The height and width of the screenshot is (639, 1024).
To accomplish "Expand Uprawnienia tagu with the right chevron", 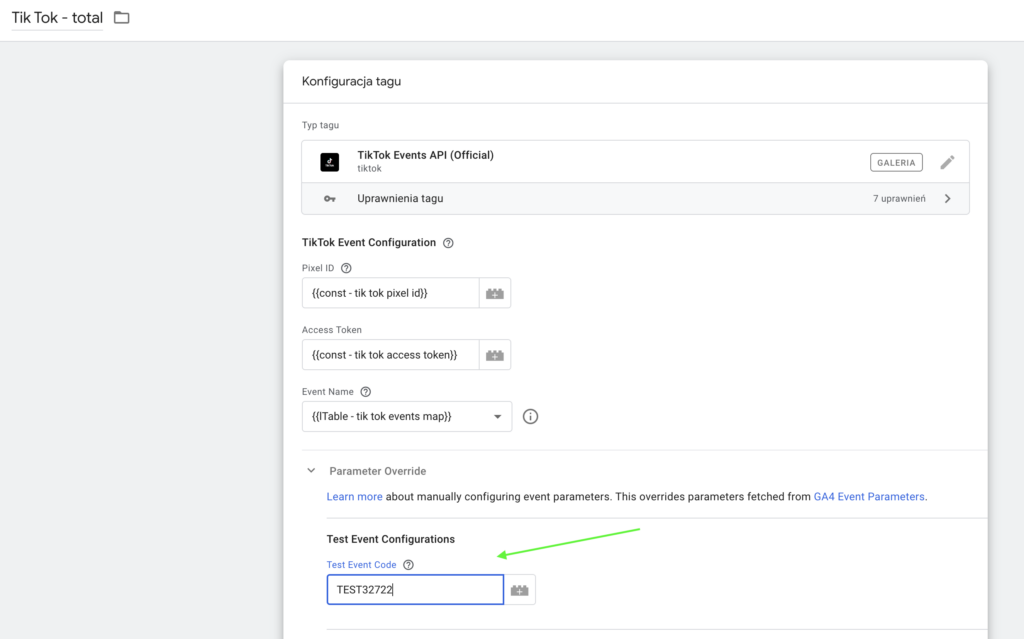I will click(x=947, y=199).
